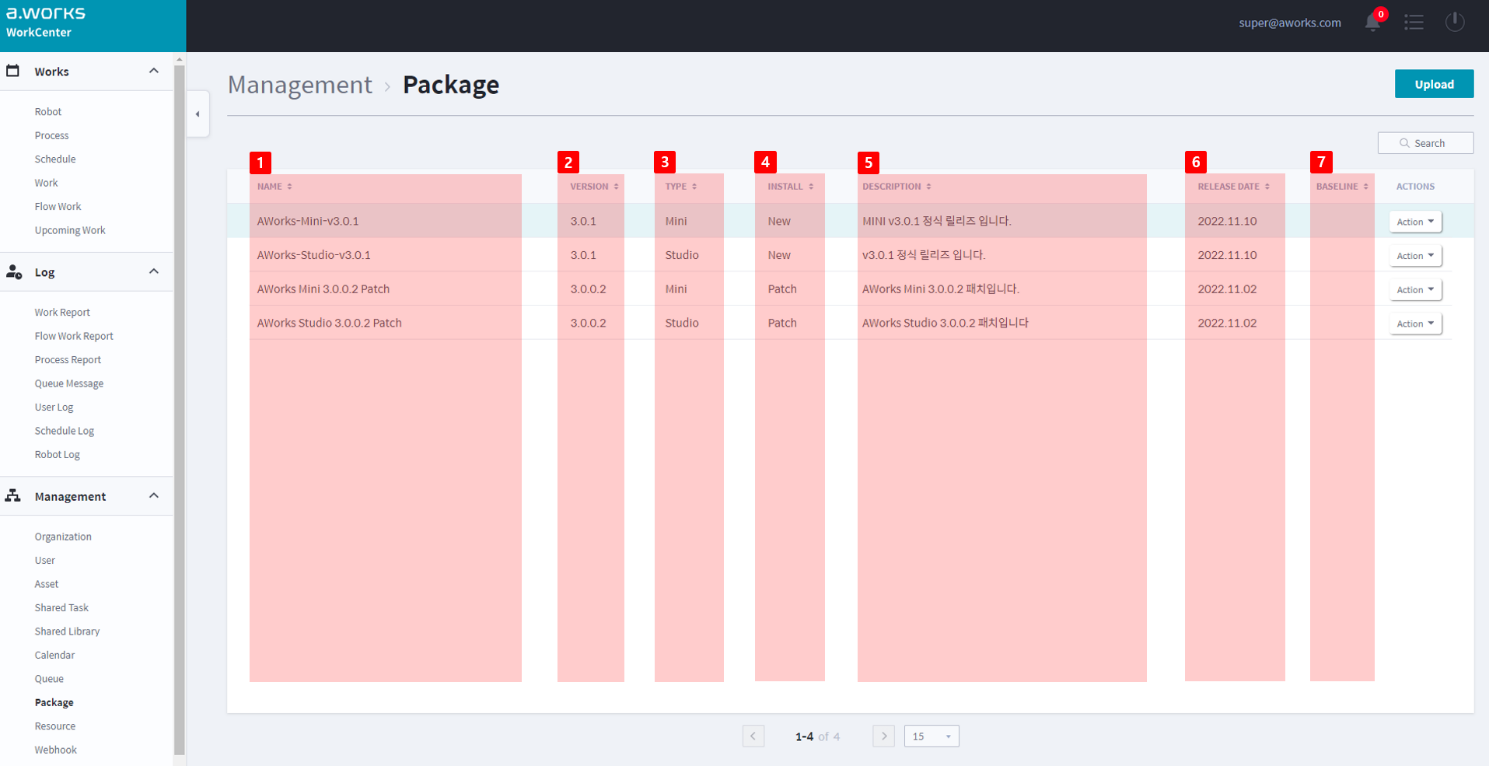
Task: Collapse the Log section chevron
Action: click(x=154, y=272)
